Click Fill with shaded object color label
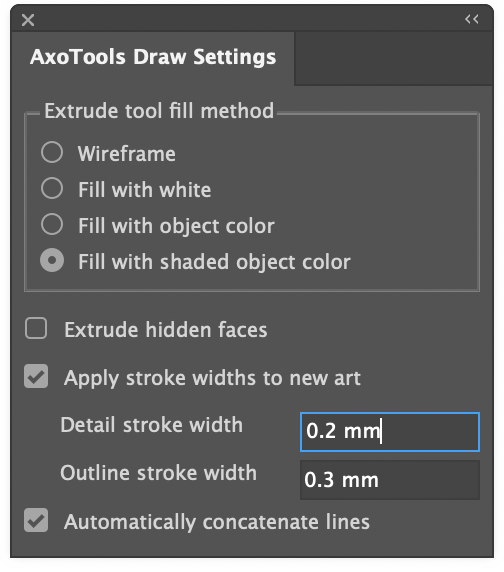The width and height of the screenshot is (504, 572). [214, 262]
